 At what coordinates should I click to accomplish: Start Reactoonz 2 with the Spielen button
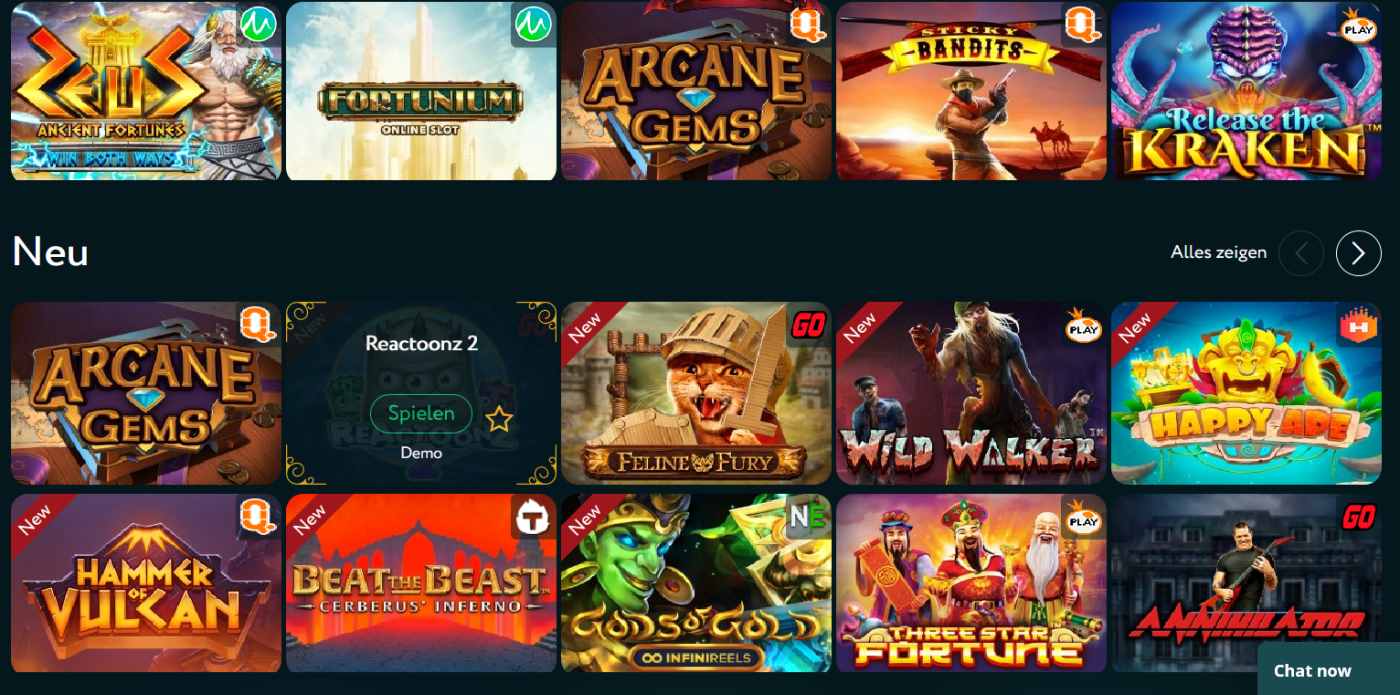click(421, 413)
